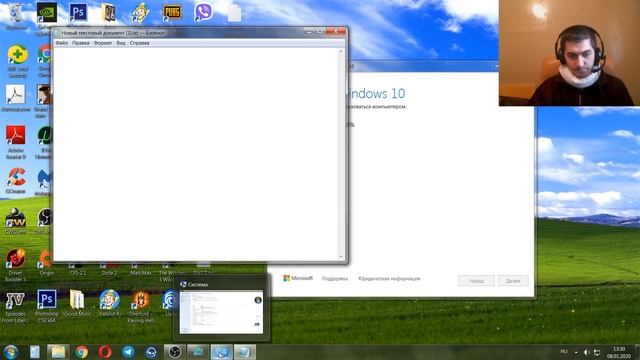Open the blank file icon beside Viber
Screen dimensions: 640x360
point(234,13)
